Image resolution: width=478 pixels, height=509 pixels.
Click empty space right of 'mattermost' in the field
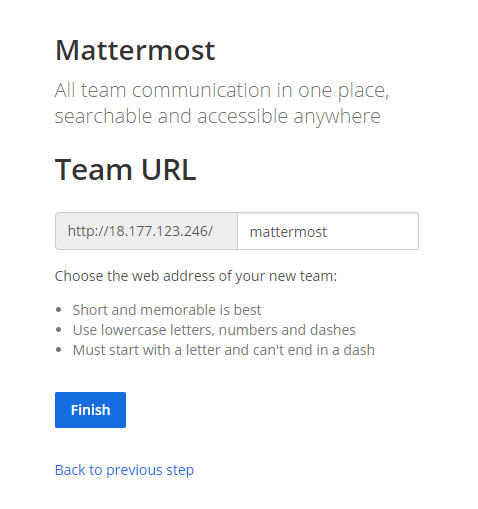tap(373, 231)
